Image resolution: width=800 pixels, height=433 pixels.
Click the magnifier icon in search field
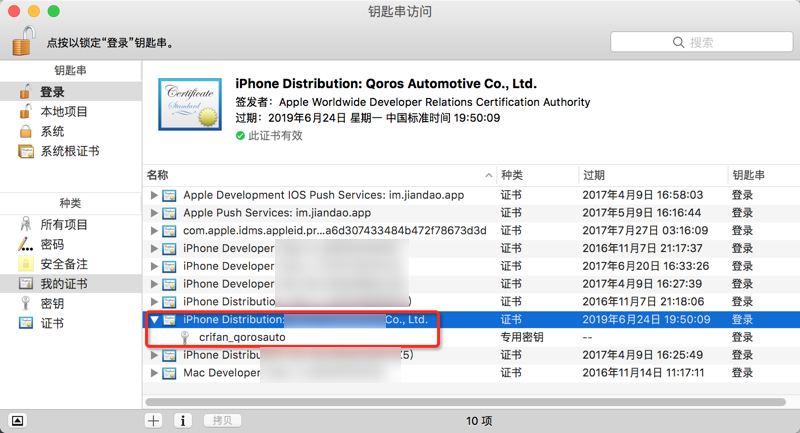678,42
